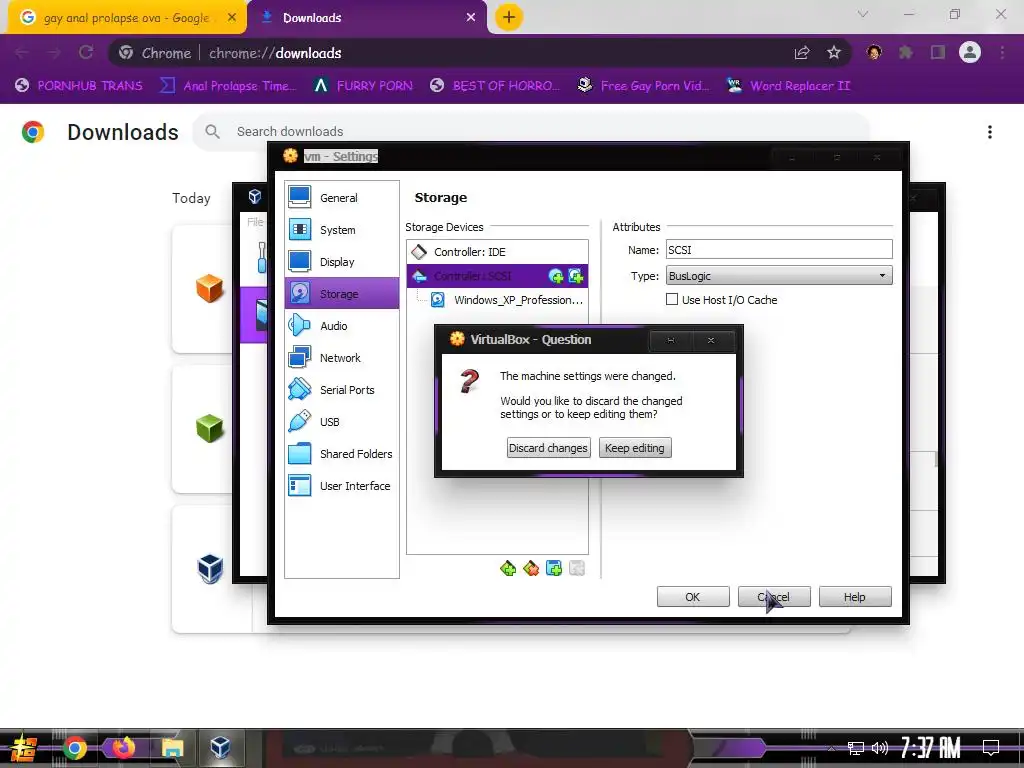Choose Discard changes in the question dialog
The image size is (1024, 768).
pos(549,448)
